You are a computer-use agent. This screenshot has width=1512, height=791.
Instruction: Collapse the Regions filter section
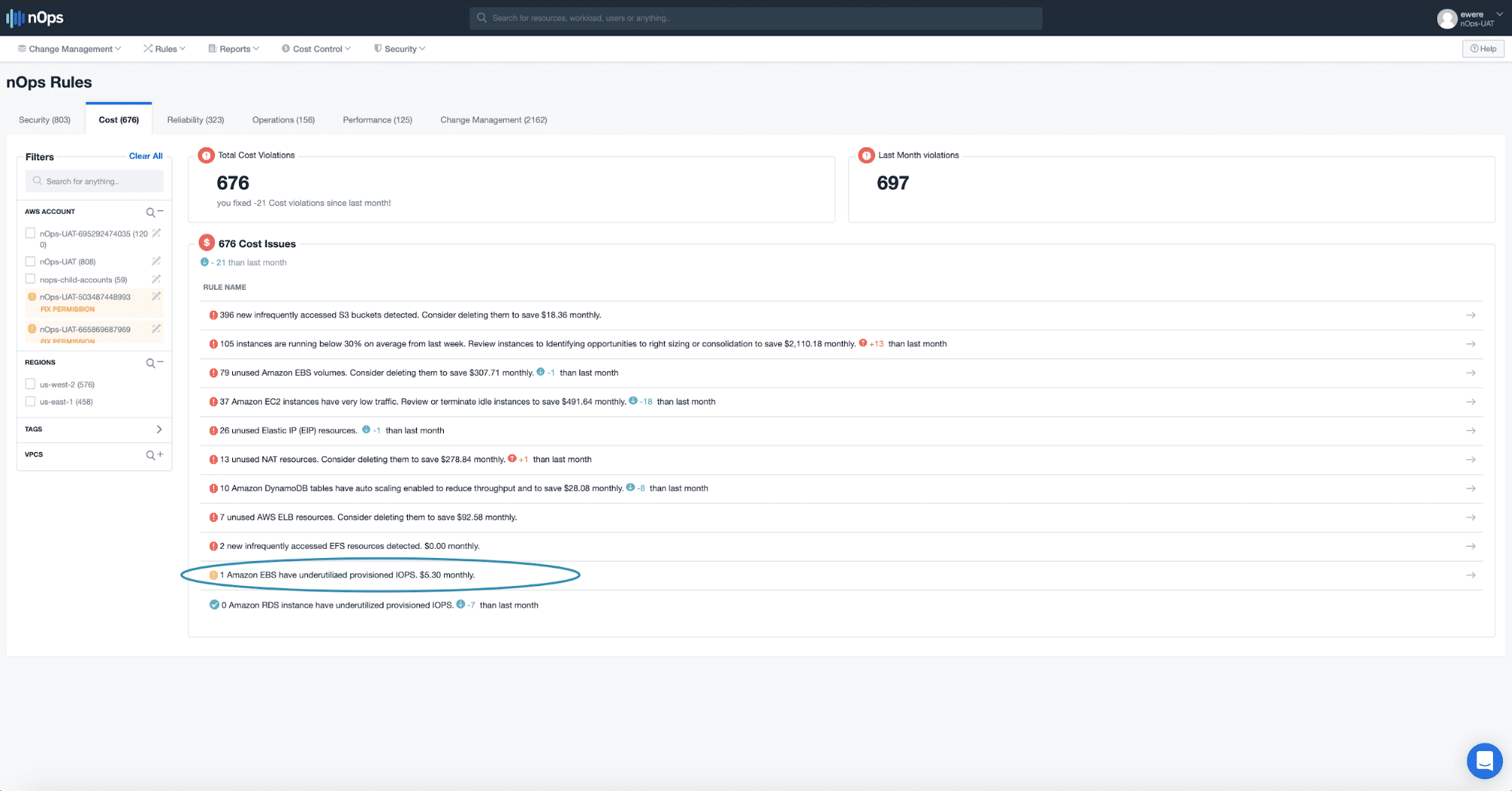tap(160, 363)
